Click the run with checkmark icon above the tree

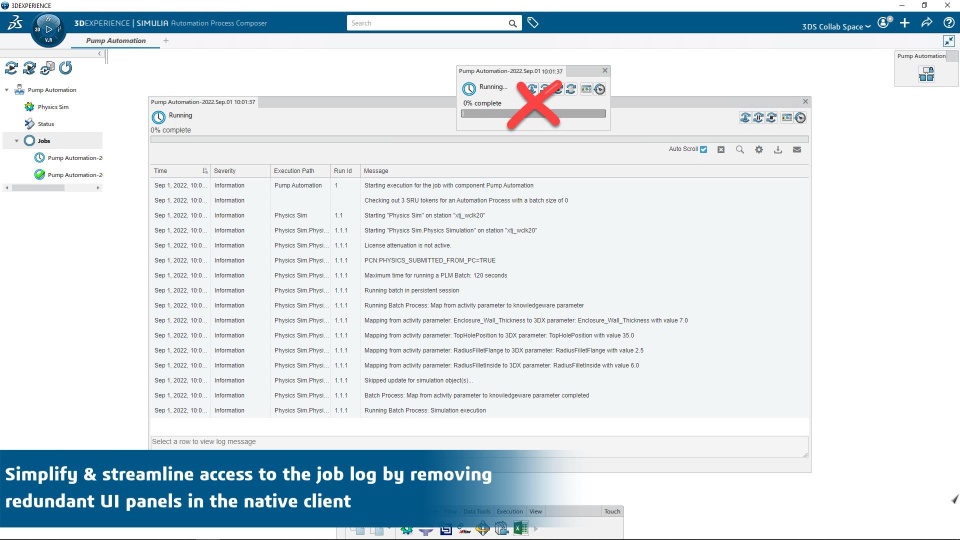tap(29, 68)
